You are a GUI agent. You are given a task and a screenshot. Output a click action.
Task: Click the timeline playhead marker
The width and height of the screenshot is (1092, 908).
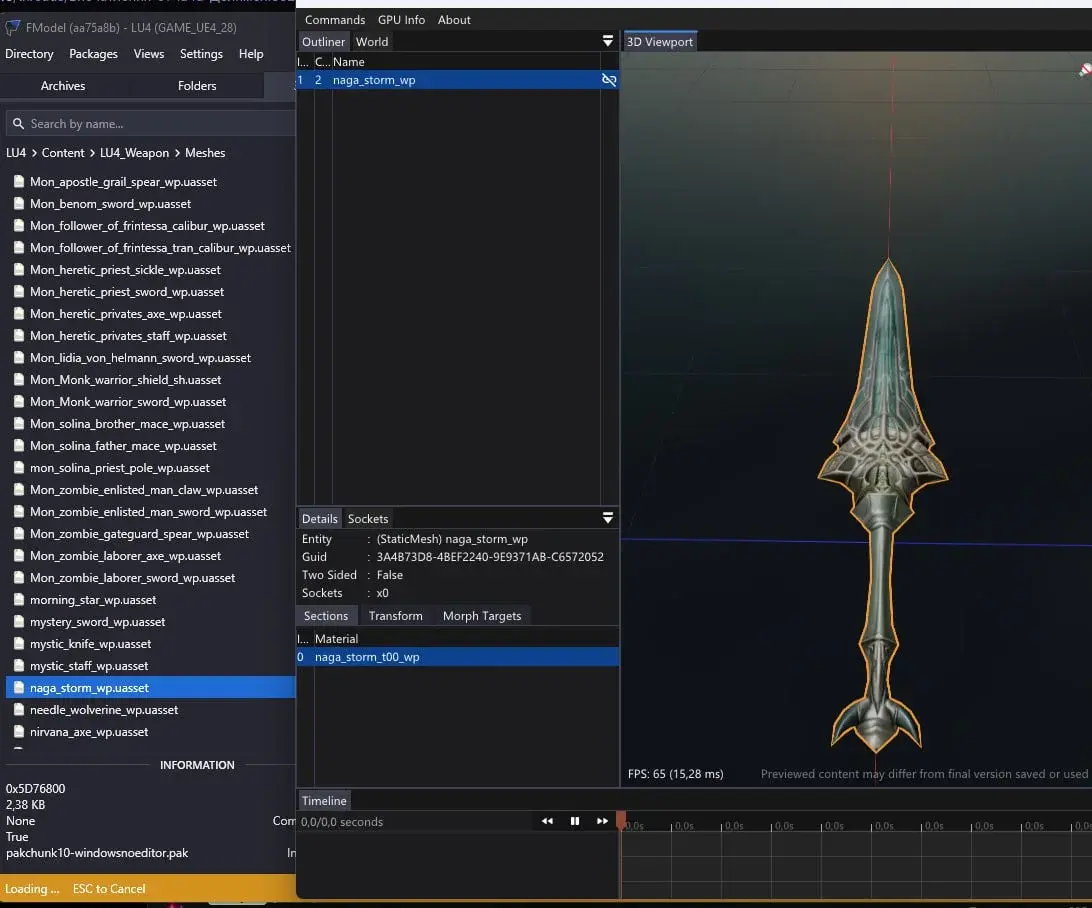click(x=621, y=820)
